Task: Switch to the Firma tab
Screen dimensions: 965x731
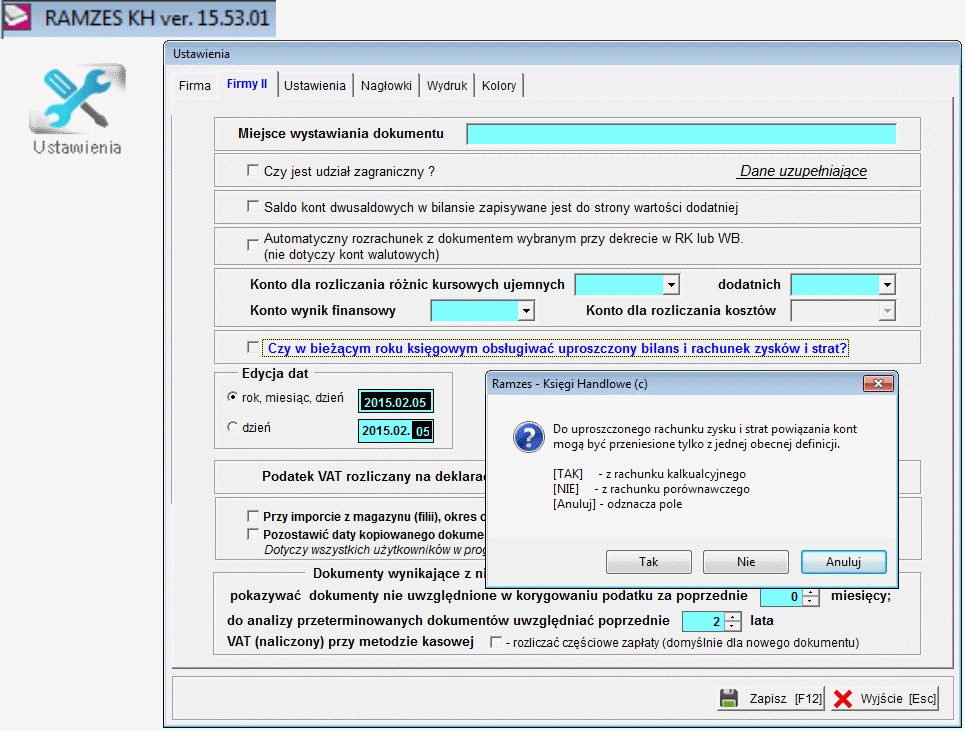Action: pyautogui.click(x=194, y=86)
